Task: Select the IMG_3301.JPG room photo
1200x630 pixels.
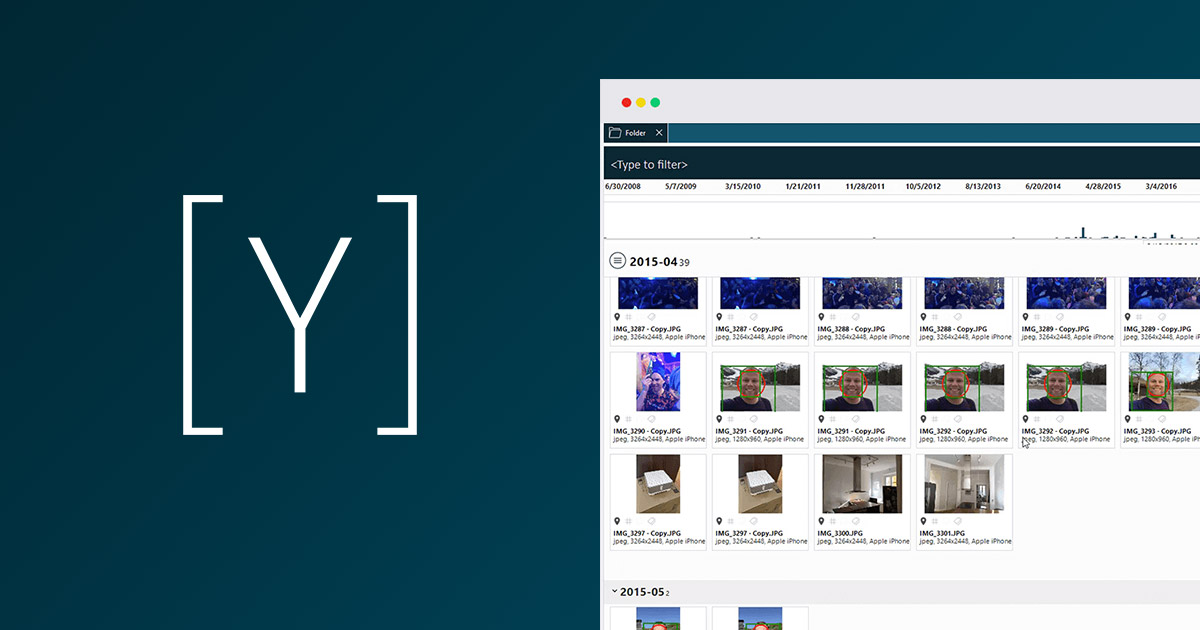Action: click(x=964, y=484)
